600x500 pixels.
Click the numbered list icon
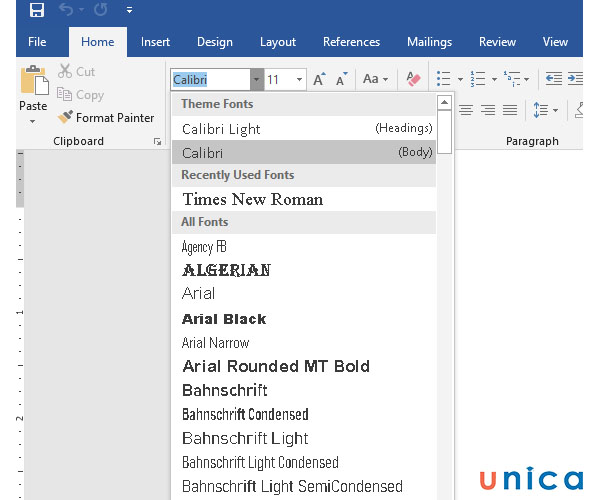pos(478,80)
